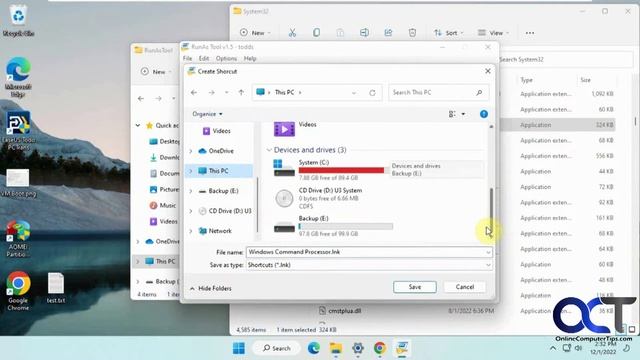This screenshot has height=360, width=640.
Task: Open File menu in RunAs Tool
Action: [187, 58]
